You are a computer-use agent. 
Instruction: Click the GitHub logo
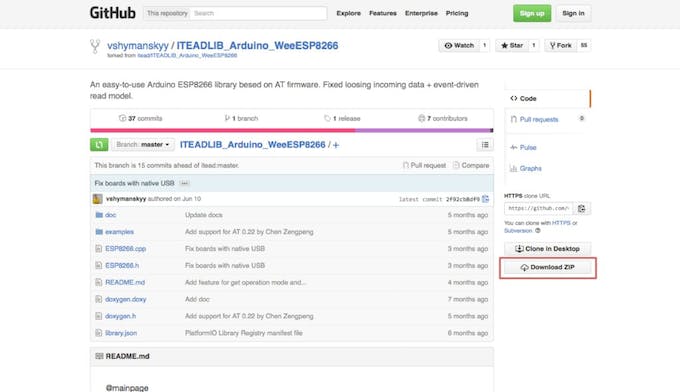point(113,13)
